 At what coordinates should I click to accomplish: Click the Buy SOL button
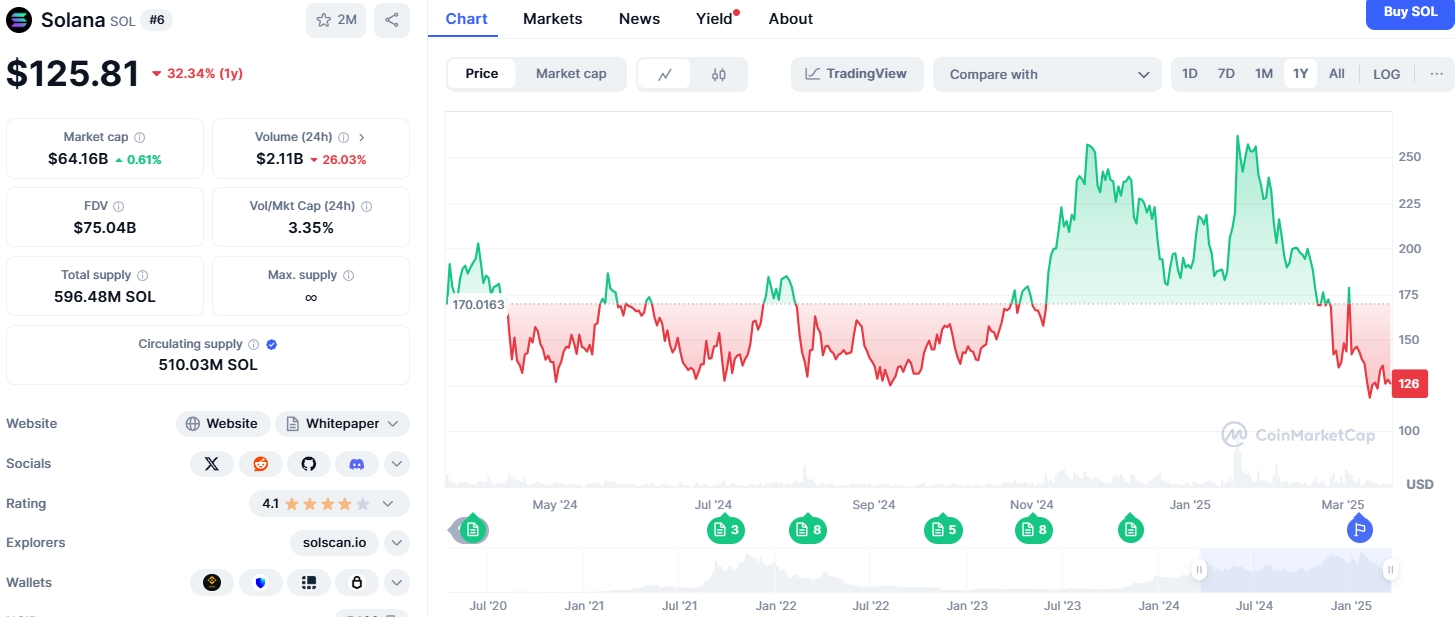click(x=1410, y=13)
